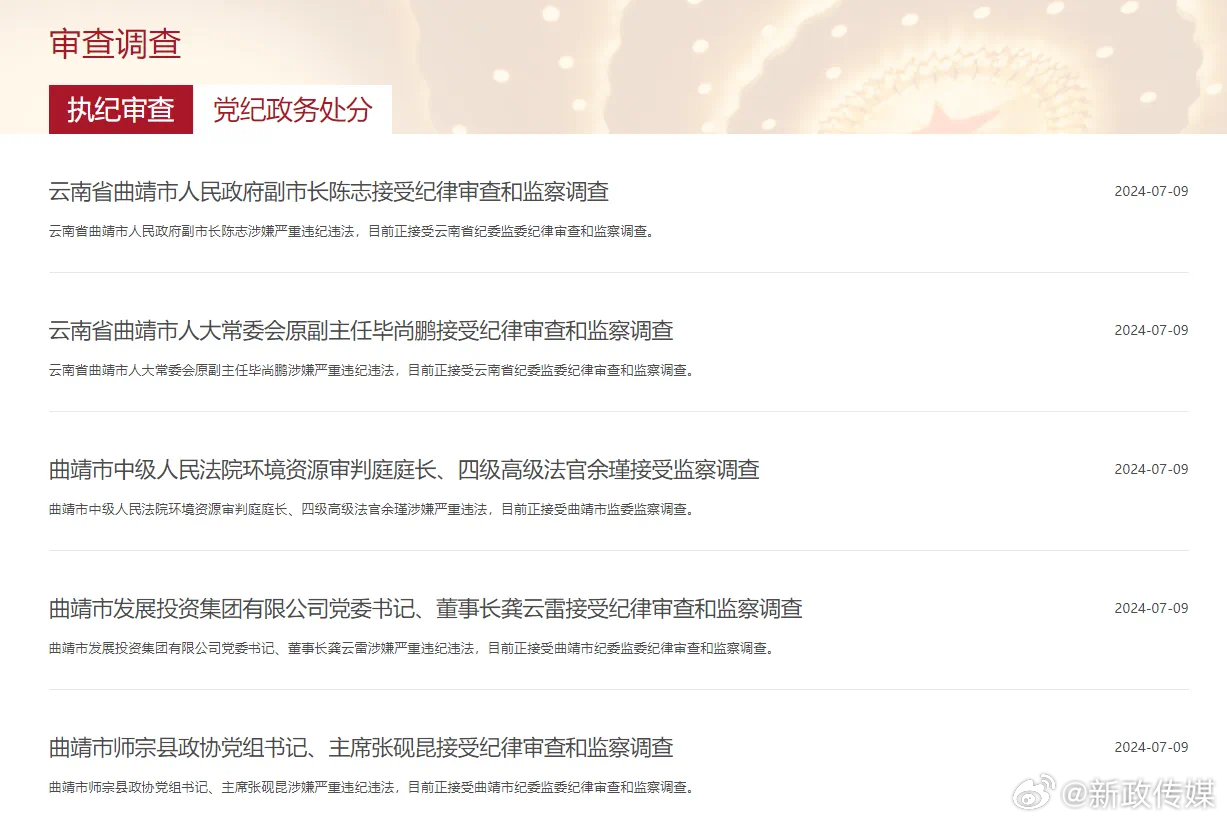Open the 党纪政务处分 tab
Screen dimensions: 1227x822
coord(292,110)
